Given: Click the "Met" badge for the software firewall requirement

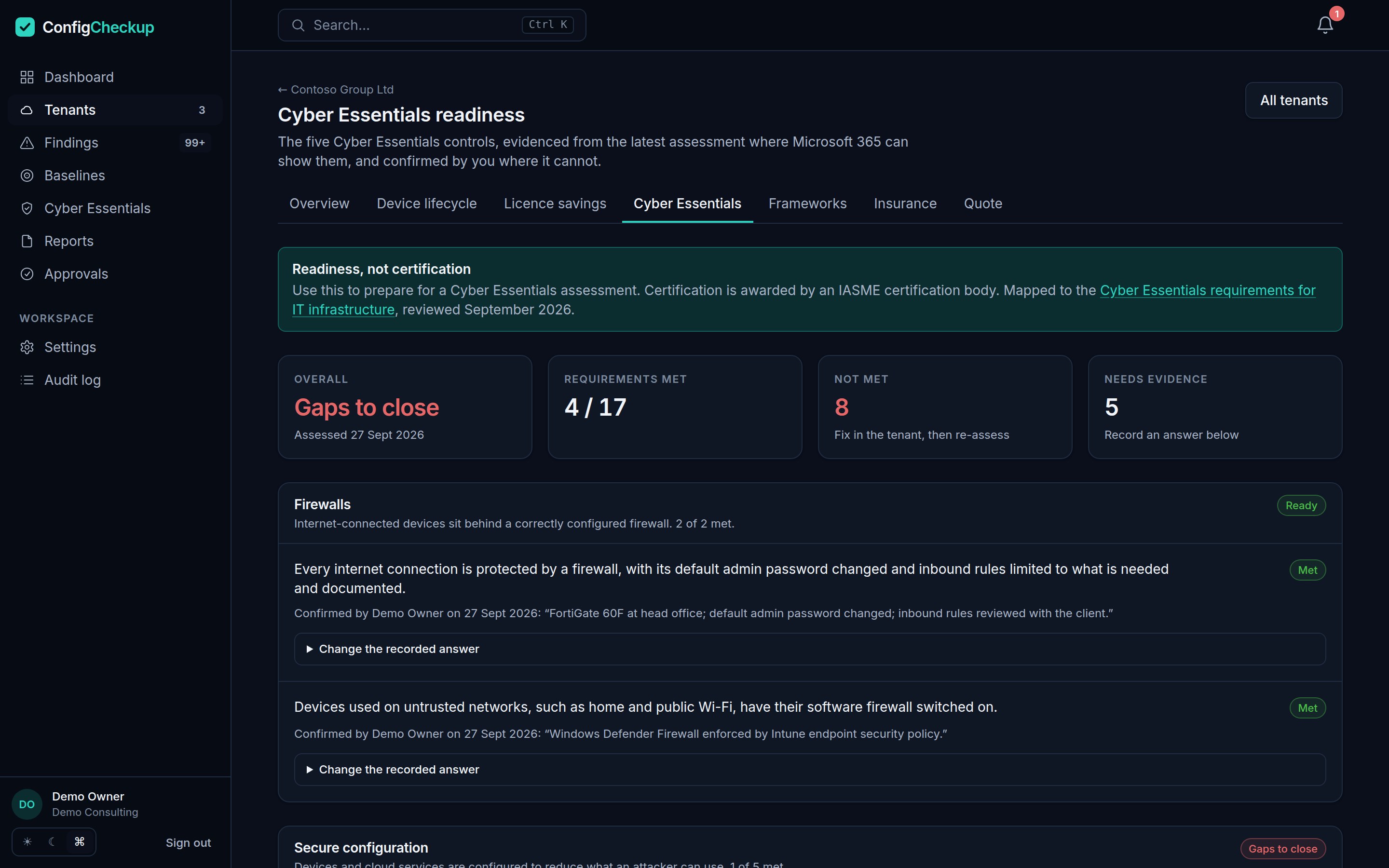Looking at the screenshot, I should pyautogui.click(x=1307, y=708).
